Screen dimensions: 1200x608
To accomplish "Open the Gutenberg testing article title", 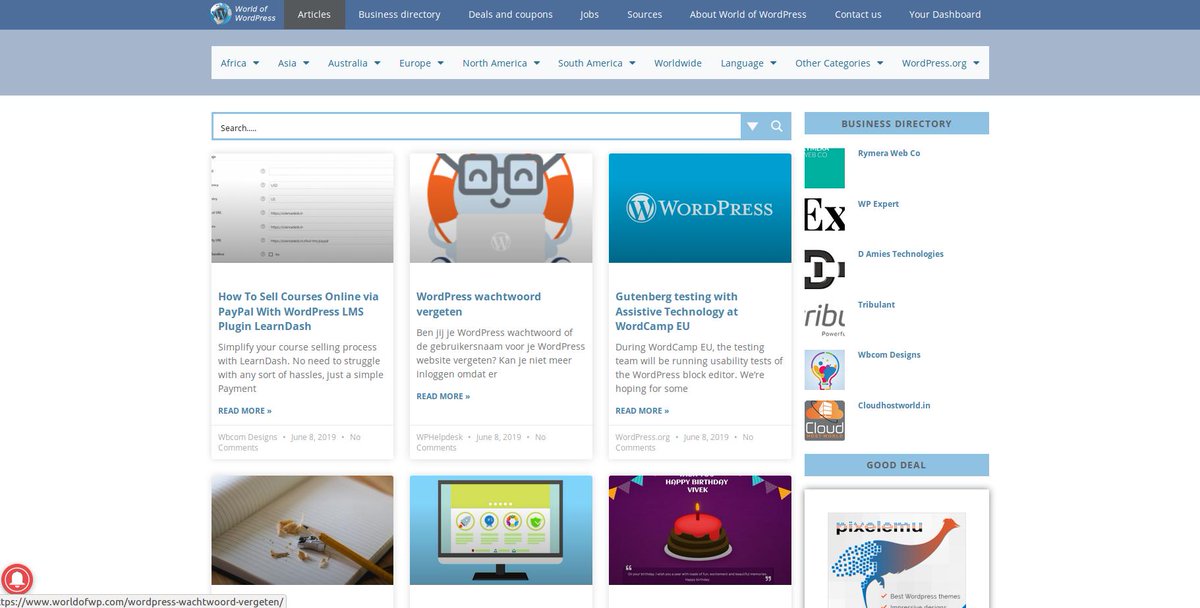I will pyautogui.click(x=676, y=311).
